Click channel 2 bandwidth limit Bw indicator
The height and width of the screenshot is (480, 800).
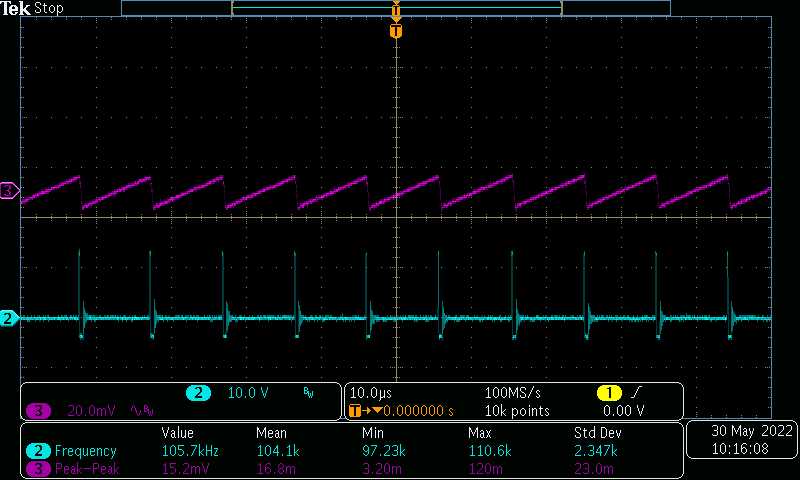(308, 393)
